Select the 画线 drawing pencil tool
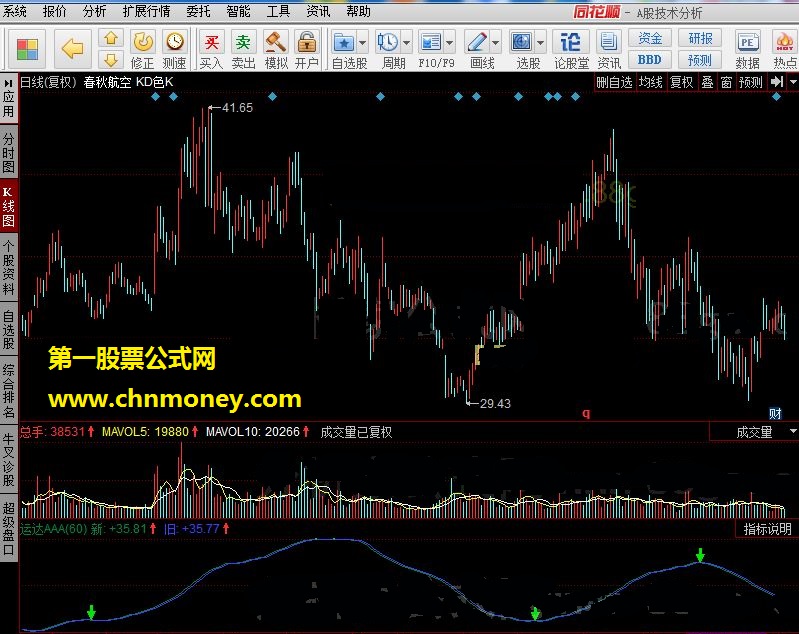Viewport: 799px width, 634px height. pos(477,43)
